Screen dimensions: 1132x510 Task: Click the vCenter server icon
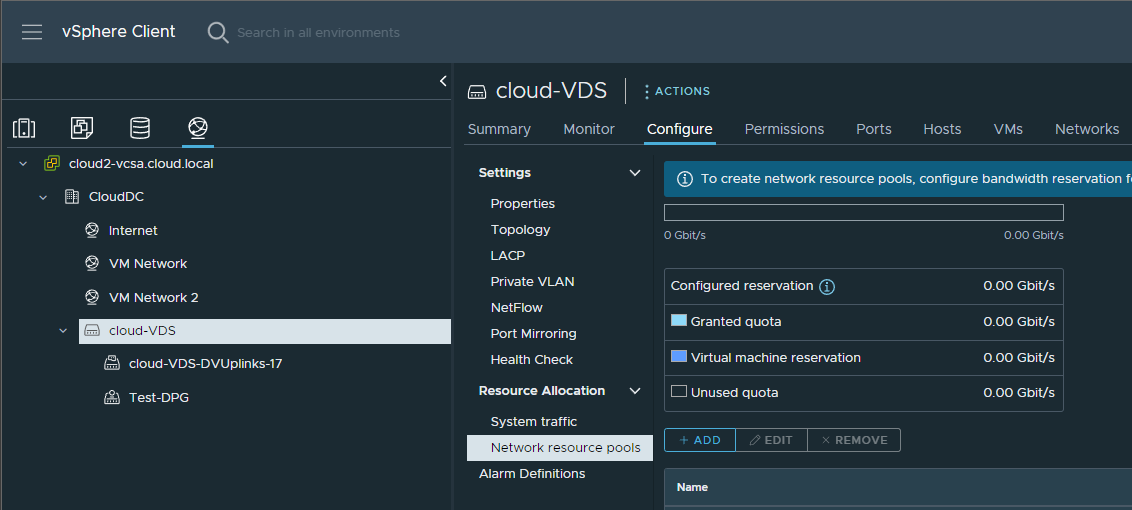point(51,163)
